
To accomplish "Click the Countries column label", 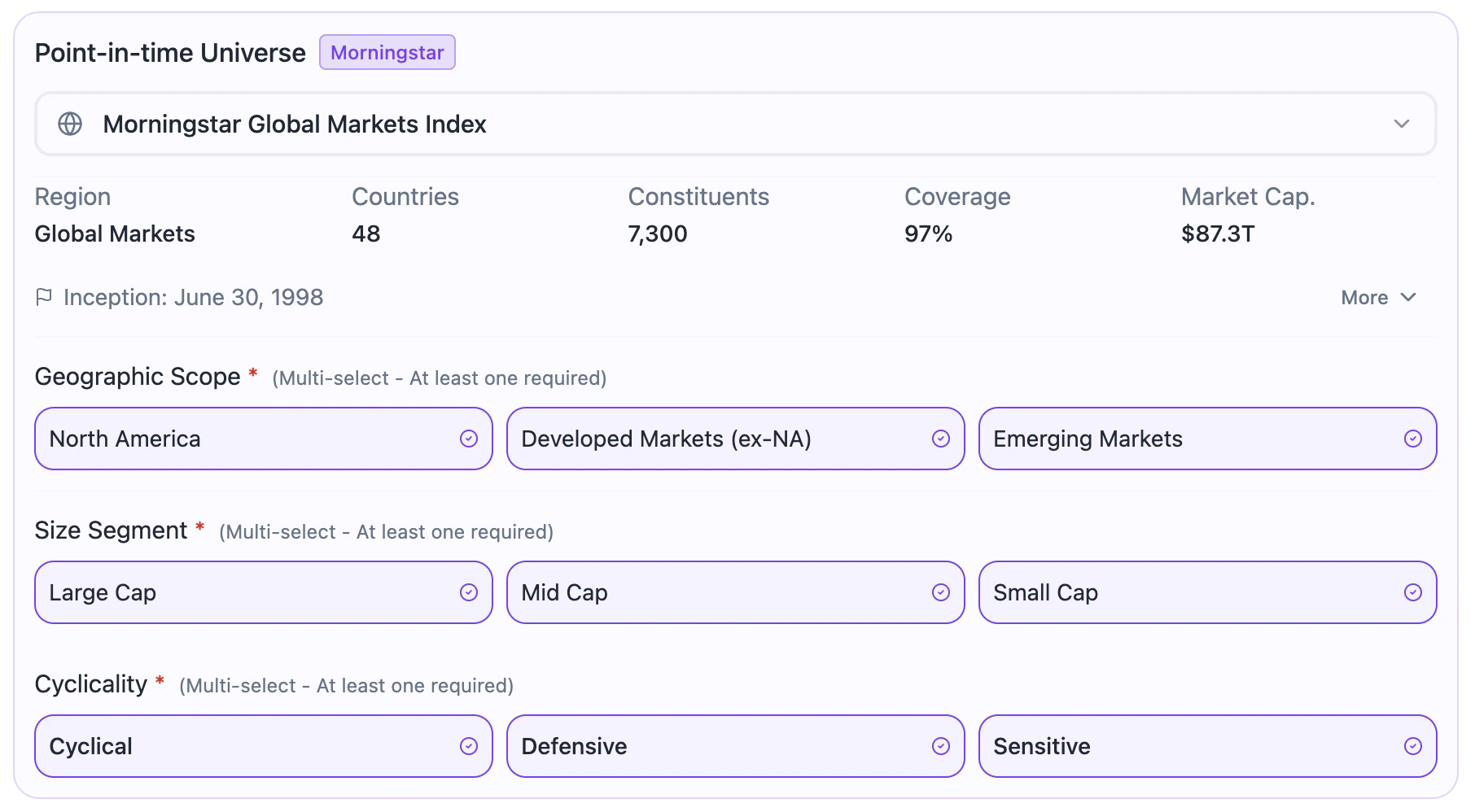I will click(405, 197).
